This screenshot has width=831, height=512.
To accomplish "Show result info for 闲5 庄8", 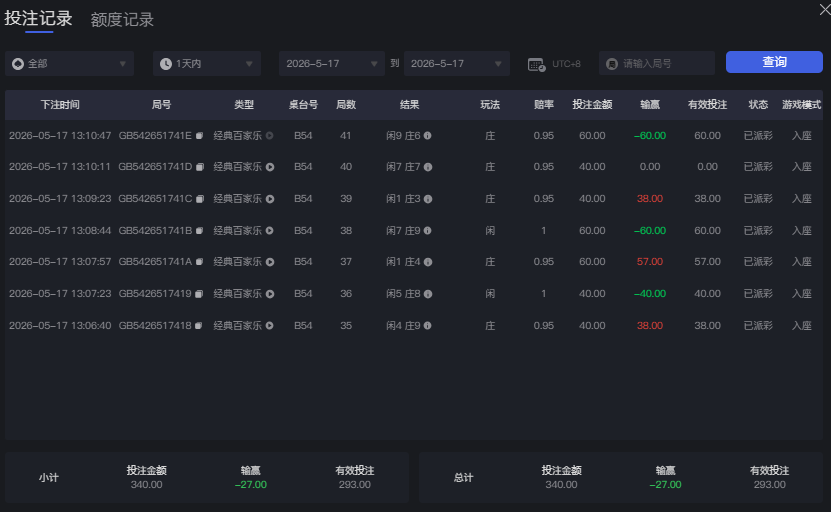I will pos(428,294).
